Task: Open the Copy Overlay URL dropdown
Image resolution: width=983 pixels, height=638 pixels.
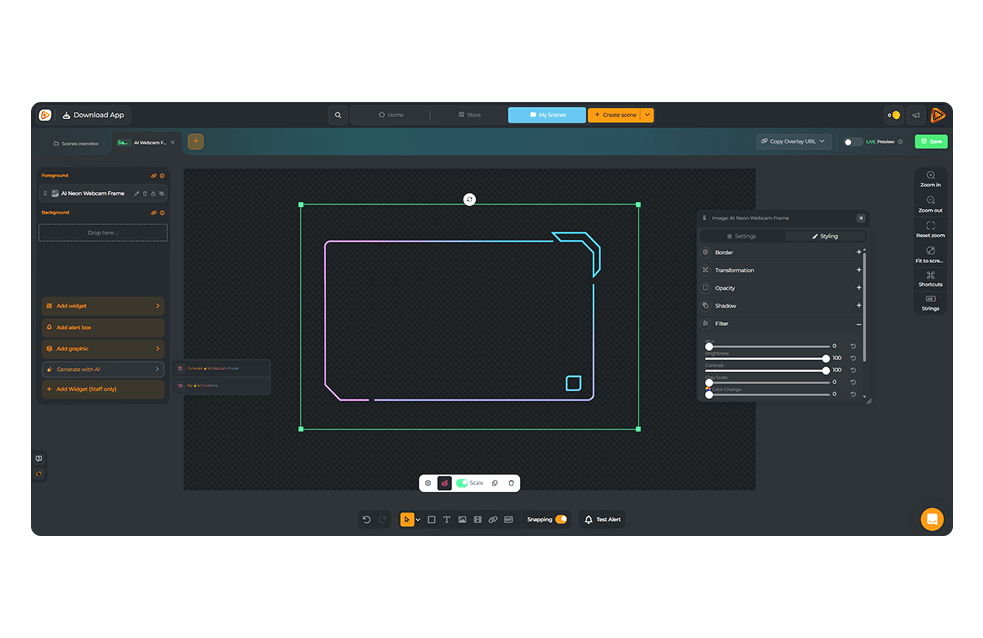Action: tap(794, 142)
